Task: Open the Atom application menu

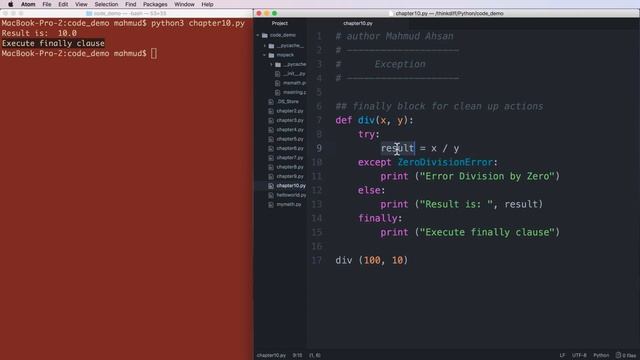Action: 28,4
